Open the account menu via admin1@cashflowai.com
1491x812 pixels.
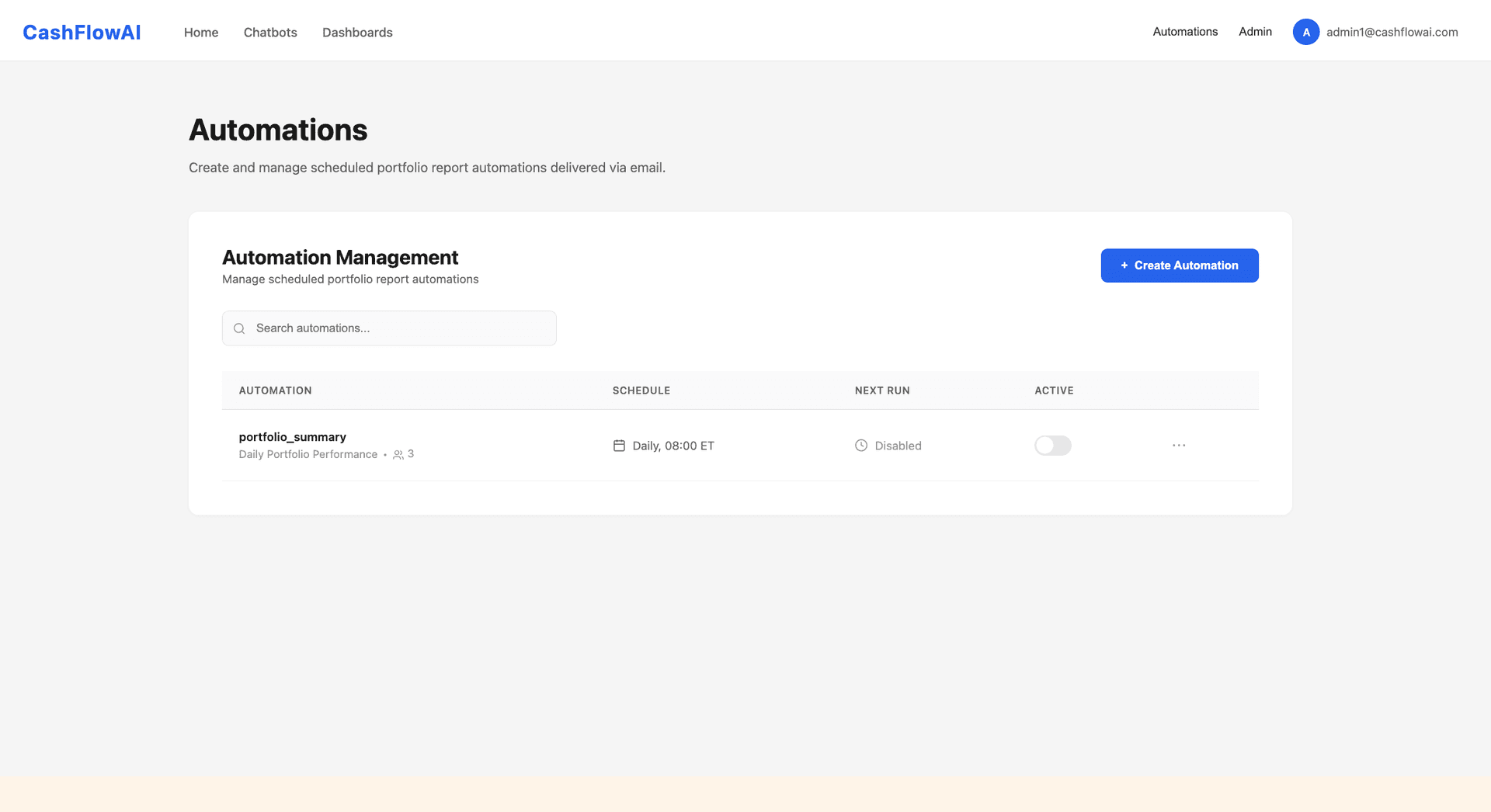[x=1392, y=32]
